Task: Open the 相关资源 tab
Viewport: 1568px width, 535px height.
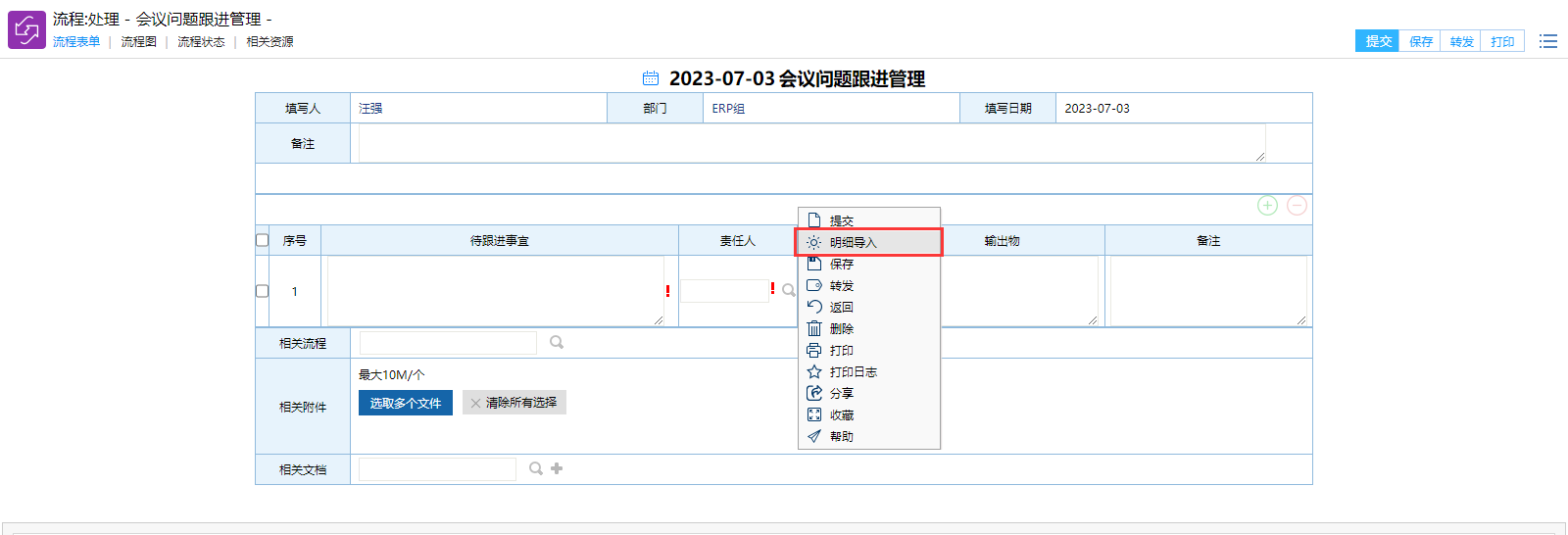Action: coord(269,42)
